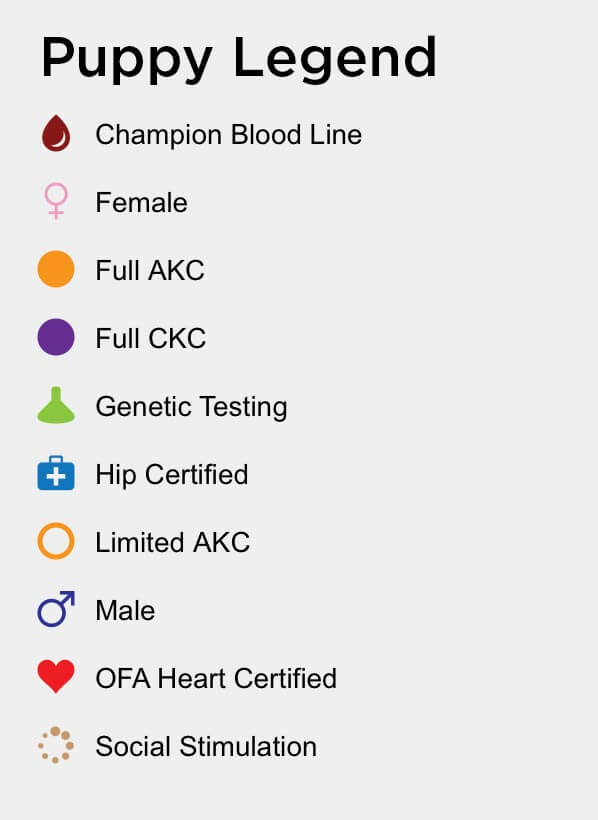Screen dimensions: 598x820
Task: Select the OFA Heart Certified label
Action: tap(216, 678)
